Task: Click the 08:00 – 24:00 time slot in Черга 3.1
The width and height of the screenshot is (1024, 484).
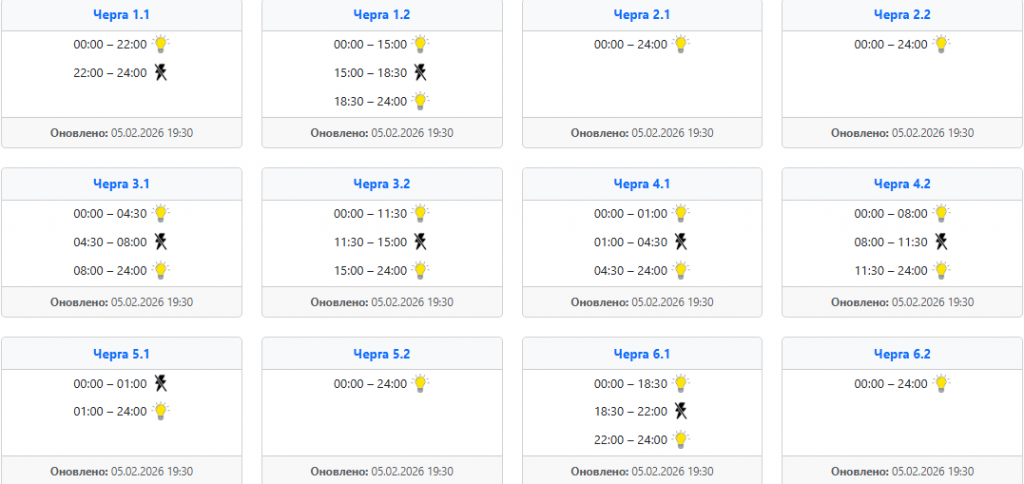Action: [x=110, y=270]
